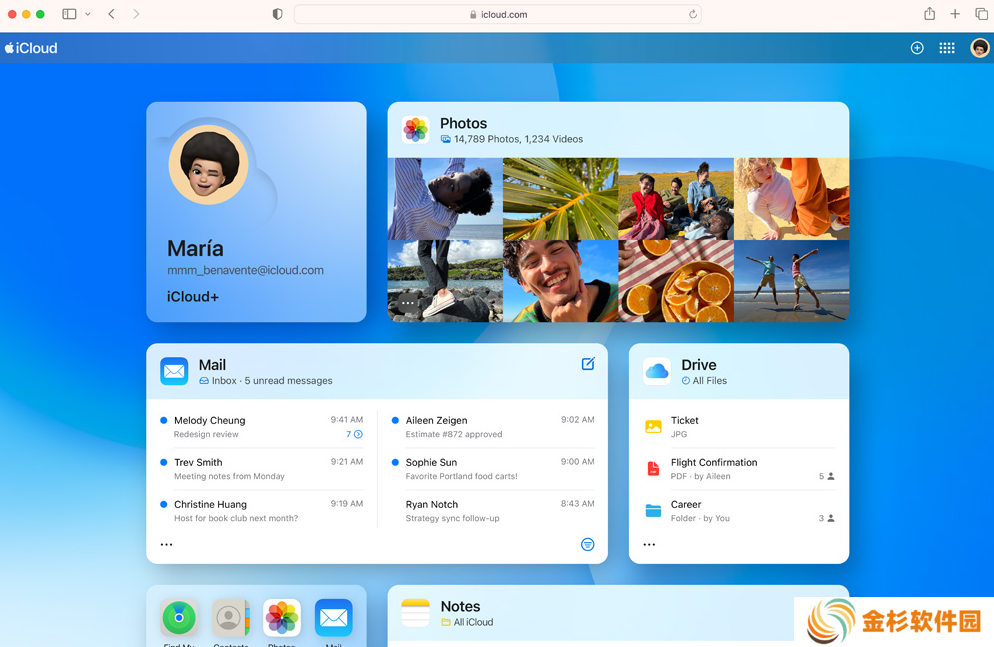Viewport: 994px width, 647px height.
Task: Open Flight Confirmation file in Drive
Action: point(739,469)
